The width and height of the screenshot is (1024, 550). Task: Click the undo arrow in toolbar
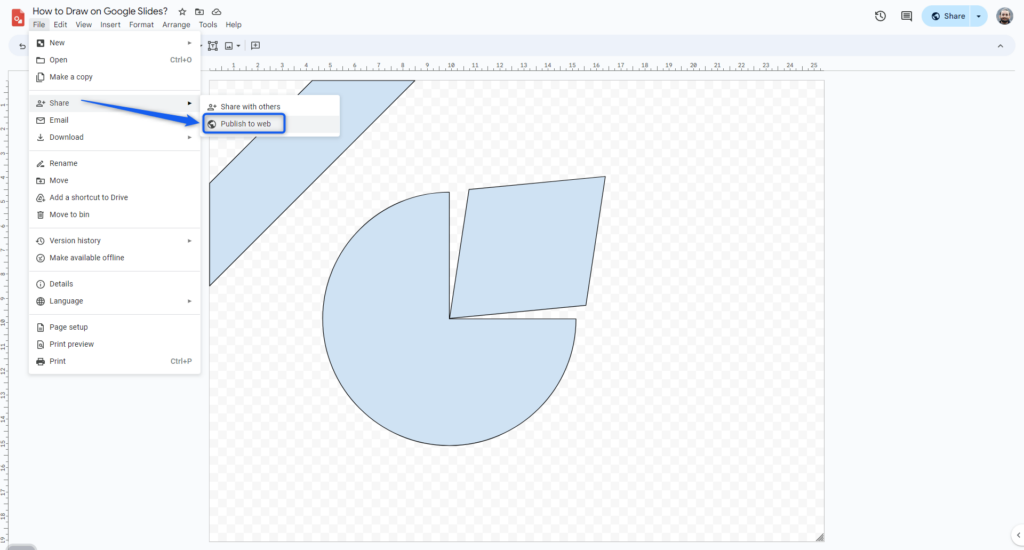22,46
